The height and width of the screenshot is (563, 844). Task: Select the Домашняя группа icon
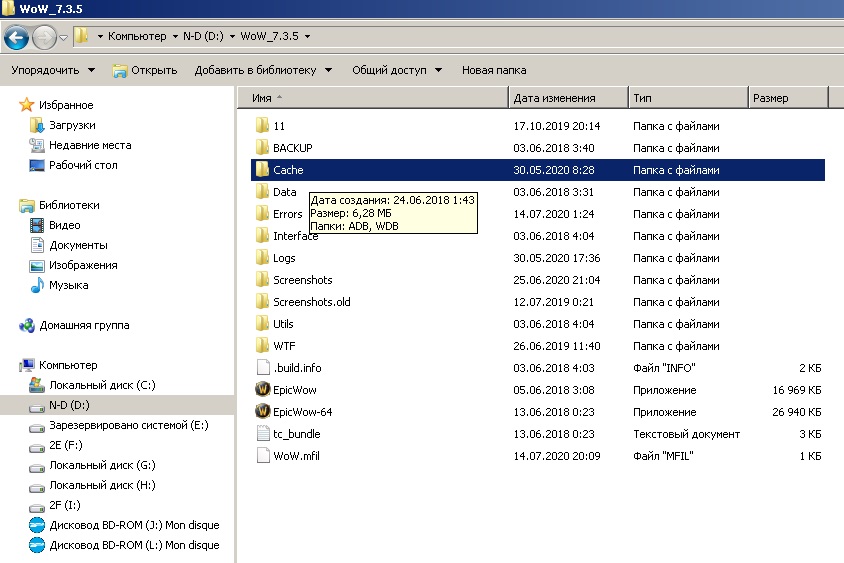(x=27, y=325)
